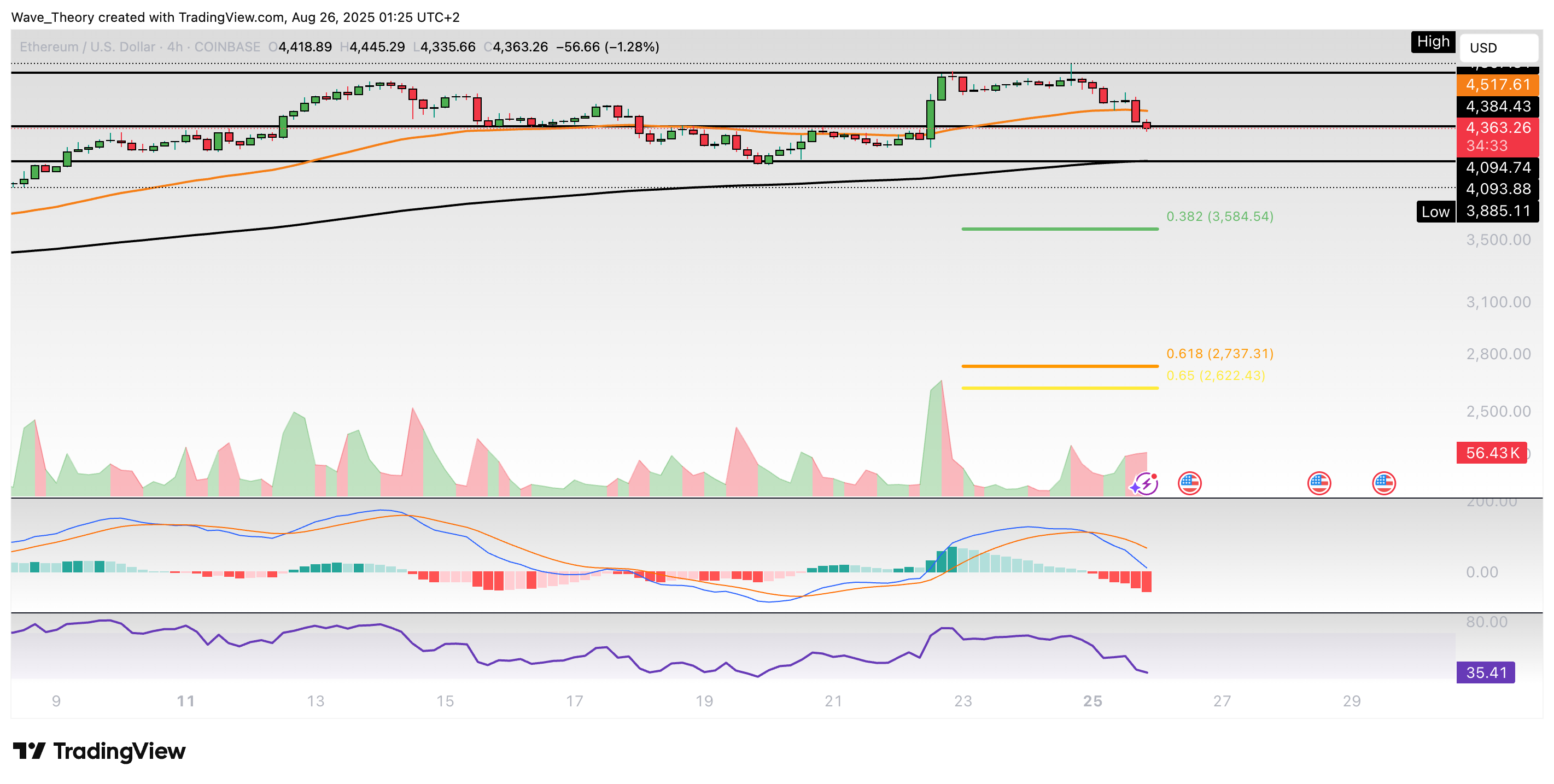1554x784 pixels.
Task: Click the purple 35.41 RSI value label
Action: [1486, 672]
